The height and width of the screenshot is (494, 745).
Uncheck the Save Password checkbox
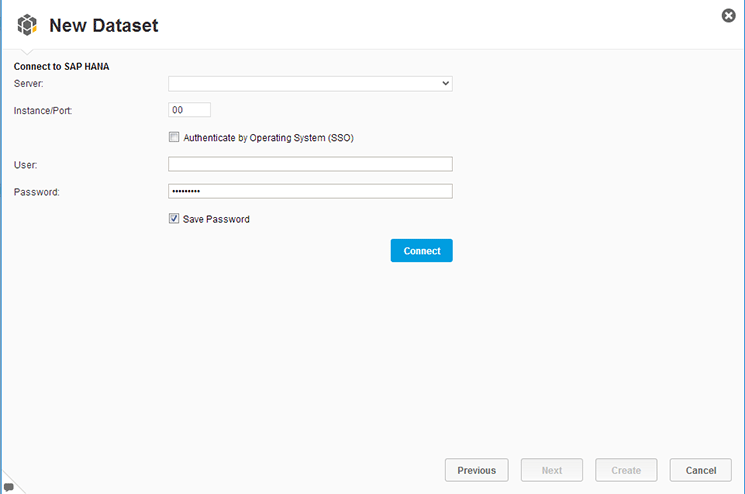(174, 218)
